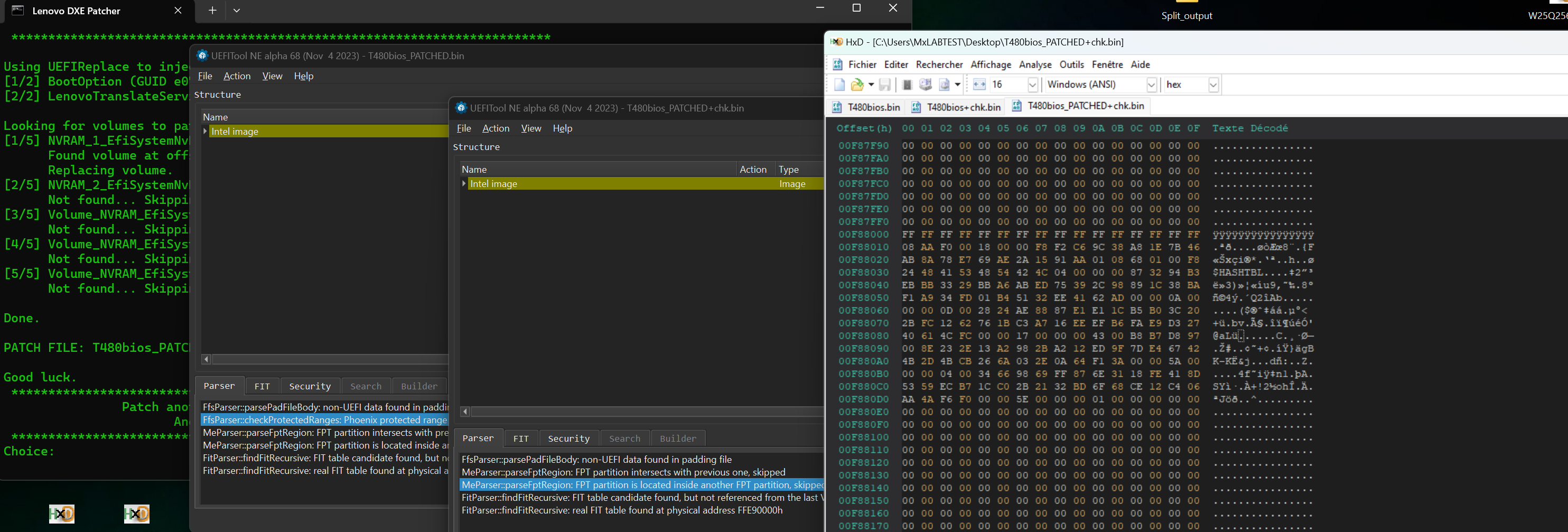Click the bytes-per-row width icon in HxD

pyautogui.click(x=979, y=85)
